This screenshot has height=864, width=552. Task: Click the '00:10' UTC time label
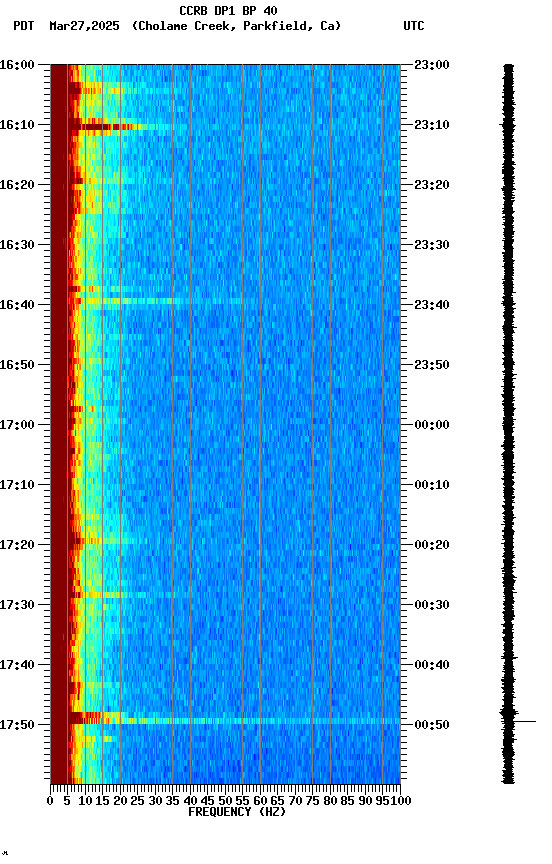tap(432, 485)
